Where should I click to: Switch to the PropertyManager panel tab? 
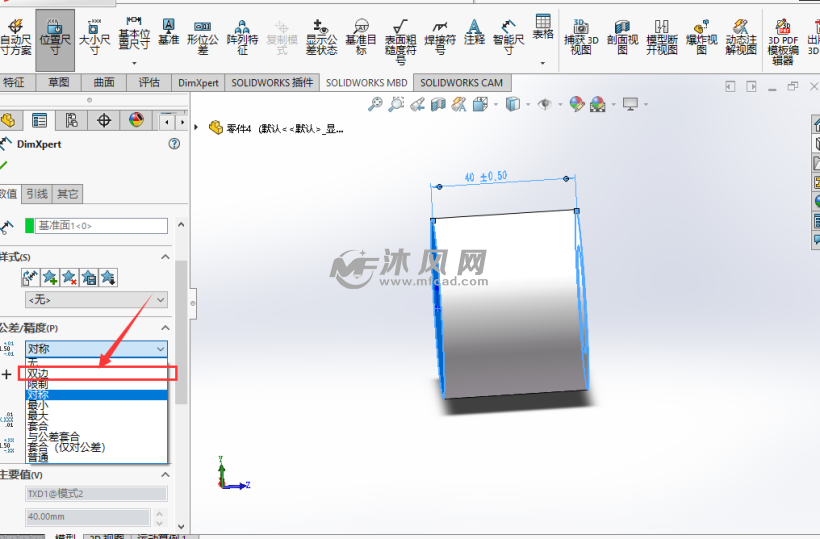pos(39,121)
